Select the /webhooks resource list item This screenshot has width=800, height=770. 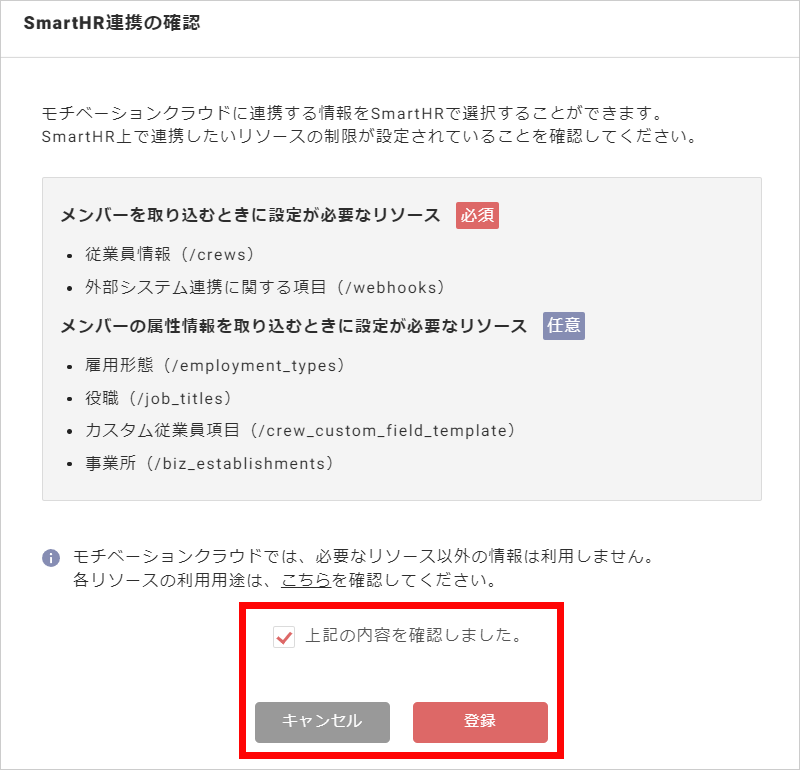pos(265,287)
